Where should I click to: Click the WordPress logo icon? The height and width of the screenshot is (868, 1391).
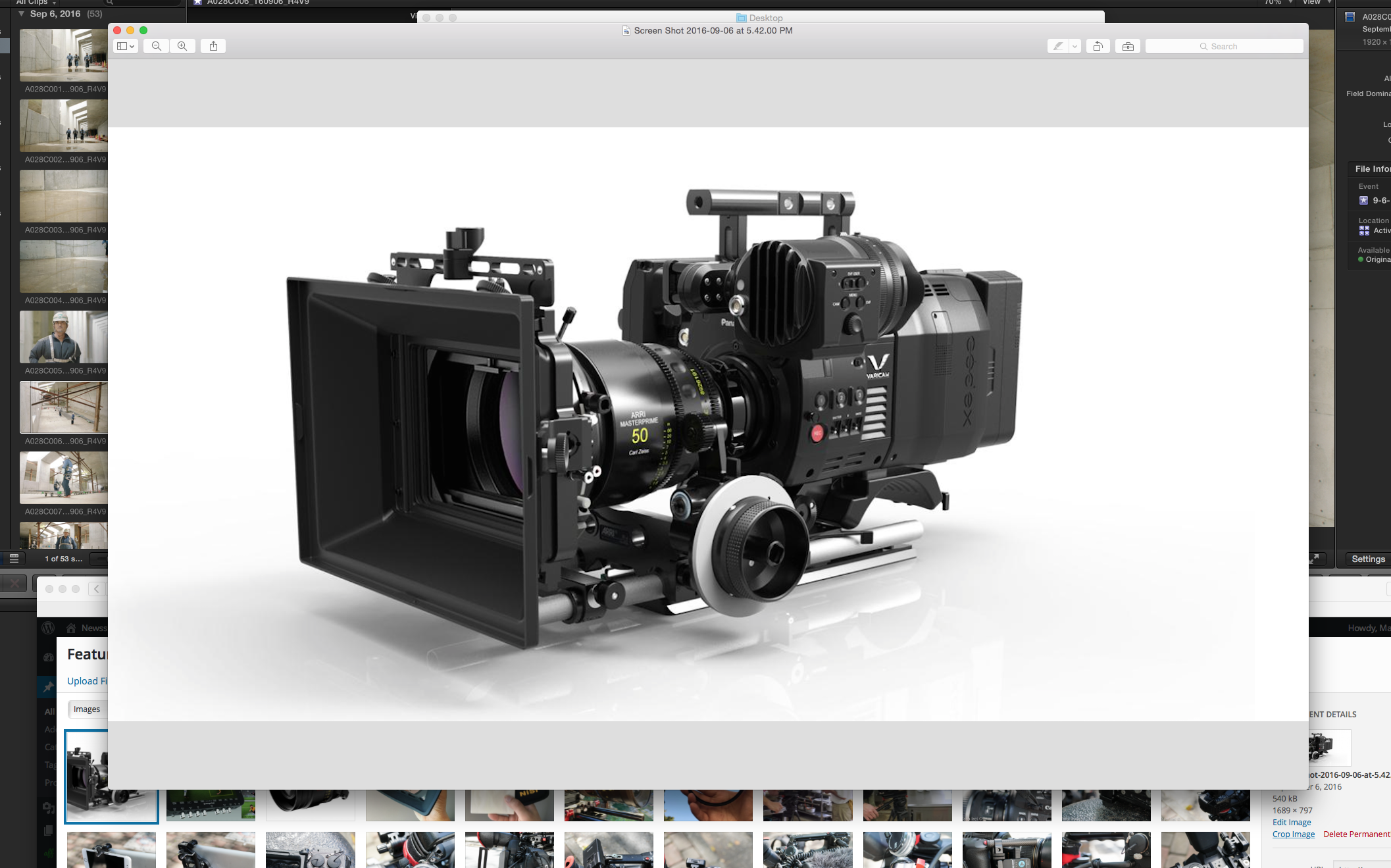click(x=48, y=628)
